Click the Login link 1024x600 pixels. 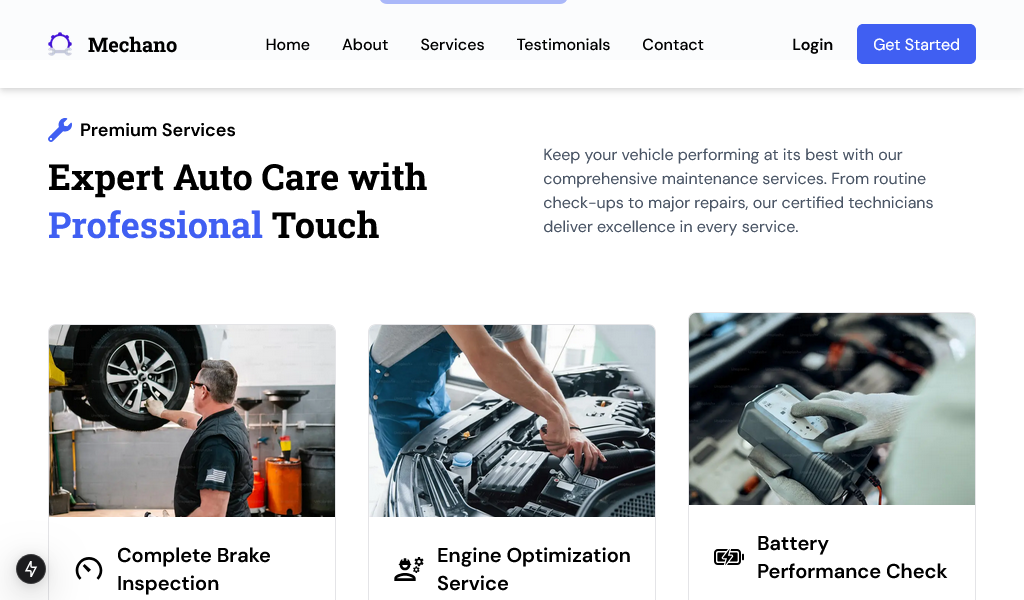pos(812,44)
